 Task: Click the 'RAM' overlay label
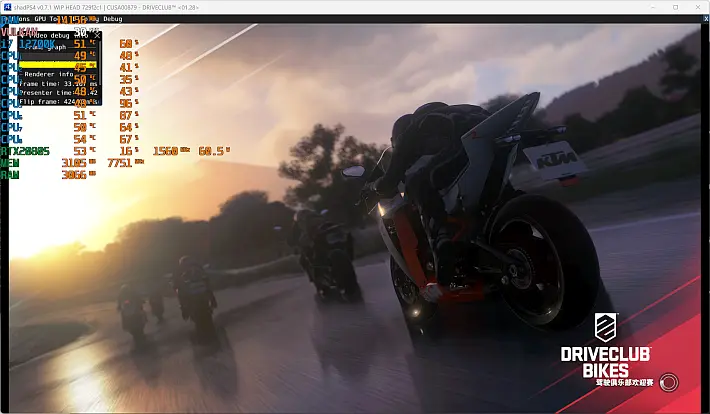pos(10,174)
